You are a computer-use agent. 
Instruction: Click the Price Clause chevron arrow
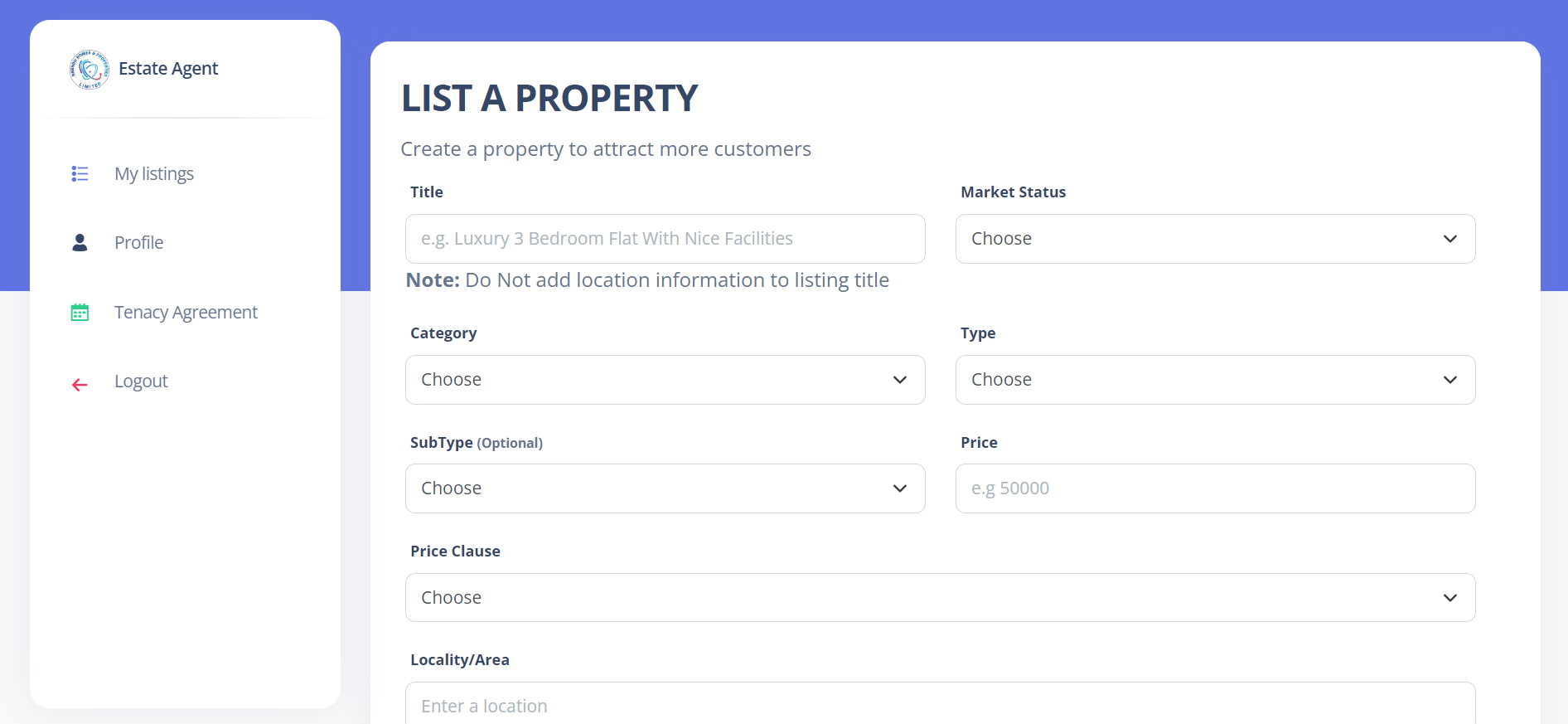tap(1449, 598)
